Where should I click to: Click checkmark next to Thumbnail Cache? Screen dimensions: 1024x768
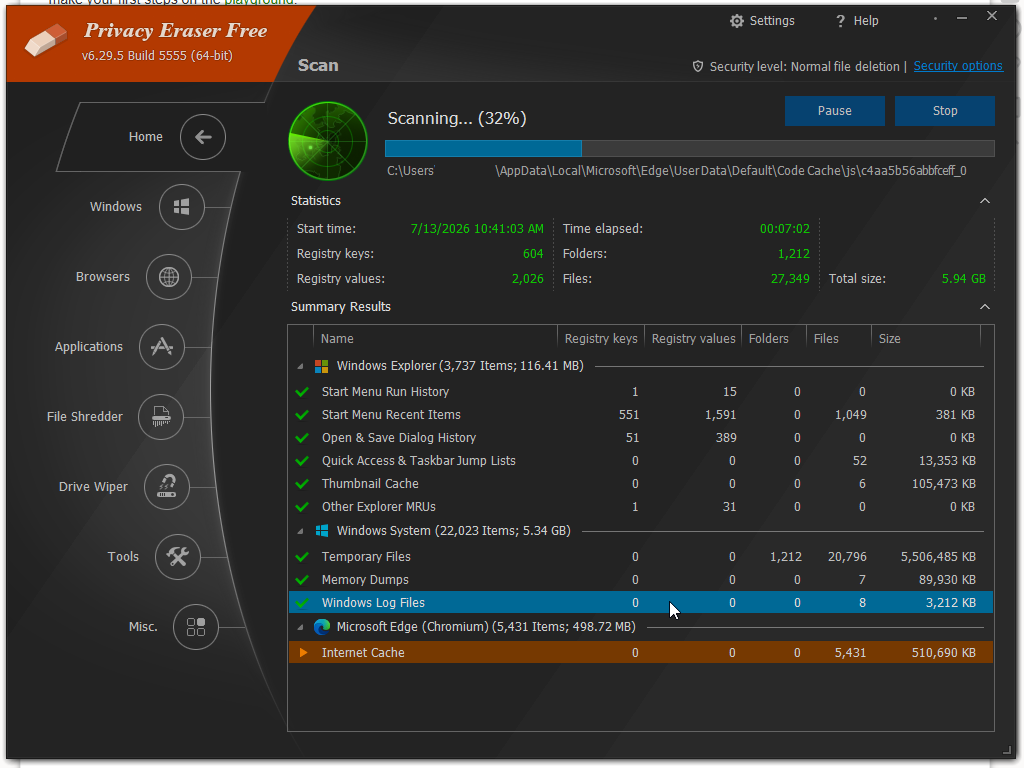tap(302, 484)
